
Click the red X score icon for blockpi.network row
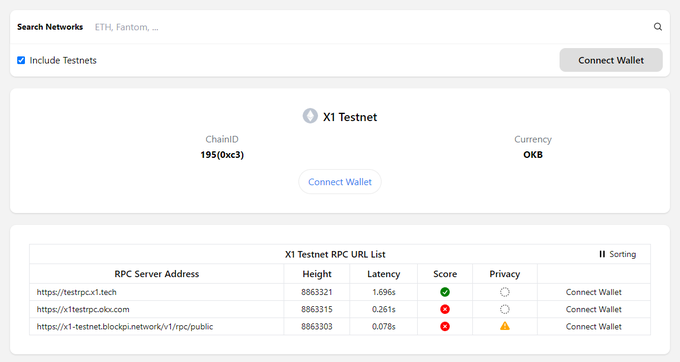click(445, 326)
